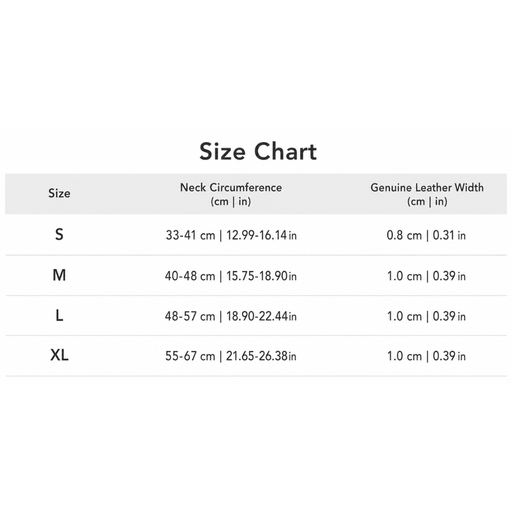Screen dimensions: 512x512
Task: Click the 55-67 cm neck circumference cell
Action: coord(231,356)
